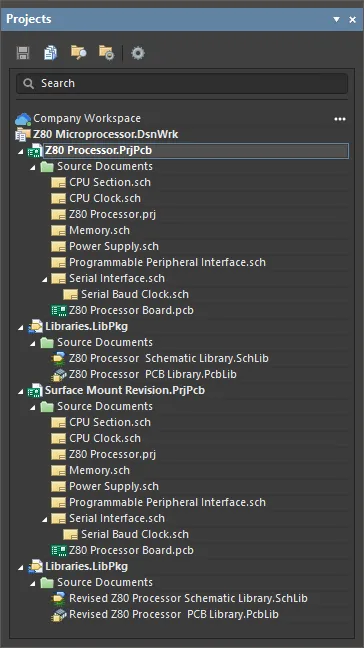Screen dimensions: 364x648
Task: Select Programmable Peripheral Interface.sch under Surface Mount Revision
Action: coord(167,502)
